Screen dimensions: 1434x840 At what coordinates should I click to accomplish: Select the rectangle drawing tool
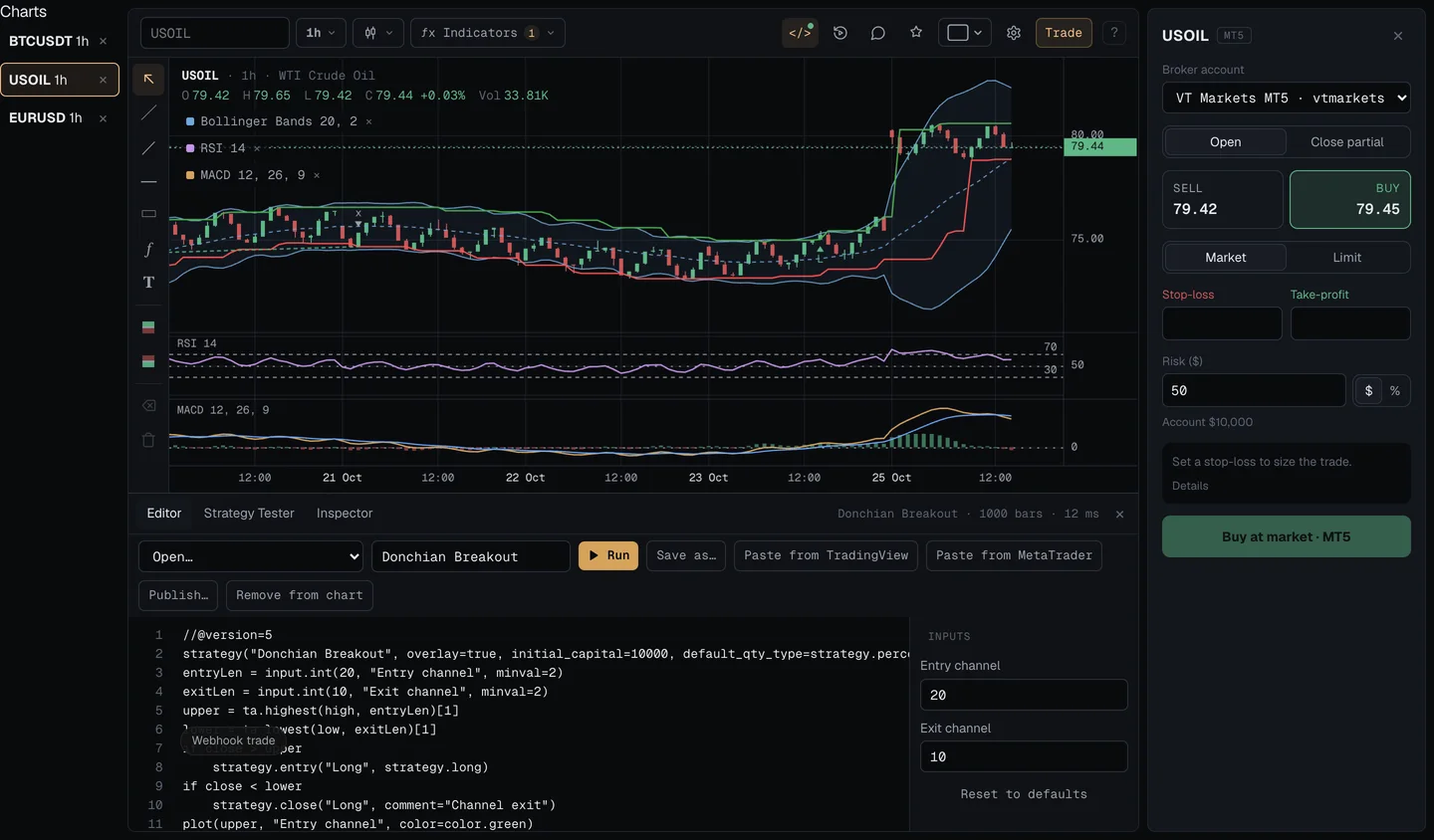coord(148,214)
